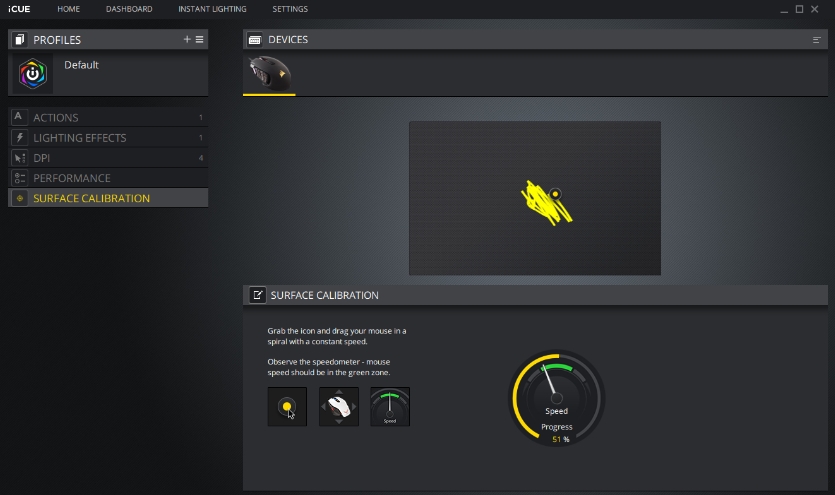Click the grab-icon step tile

coord(287,407)
